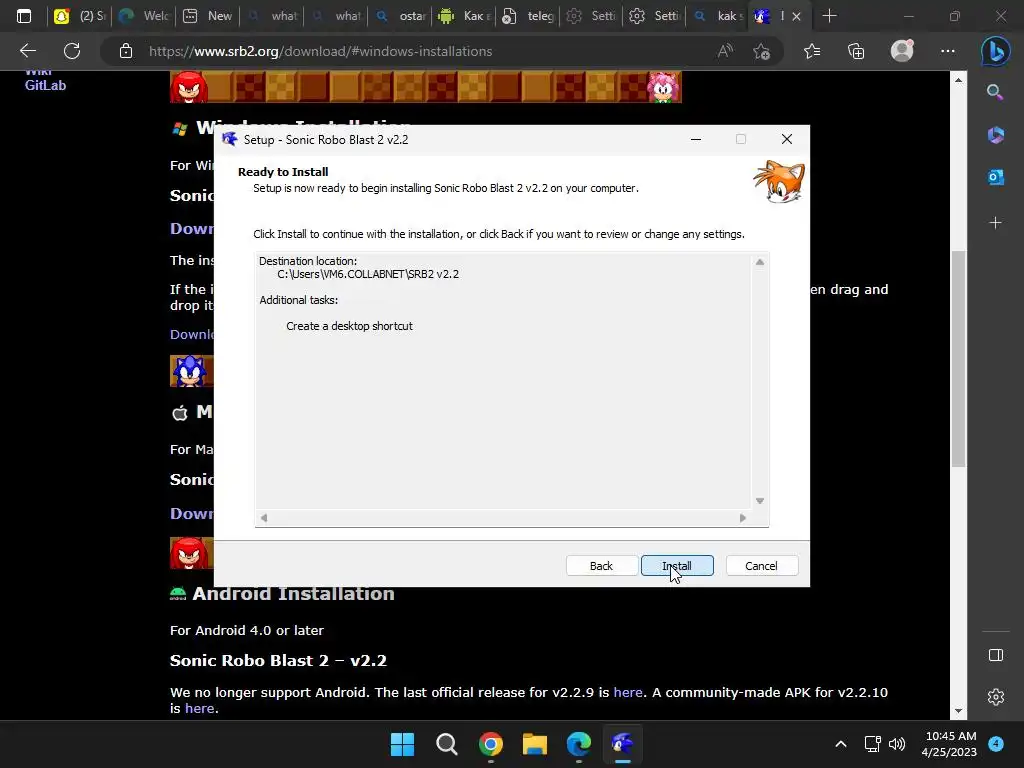The image size is (1024, 768).
Task: Open Edge Settings and more menu
Action: tap(948, 51)
